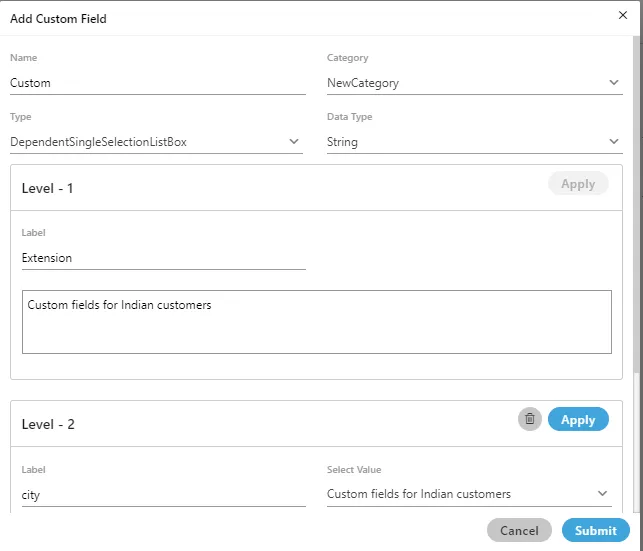Click the Level - 1 section heading

click(x=48, y=189)
